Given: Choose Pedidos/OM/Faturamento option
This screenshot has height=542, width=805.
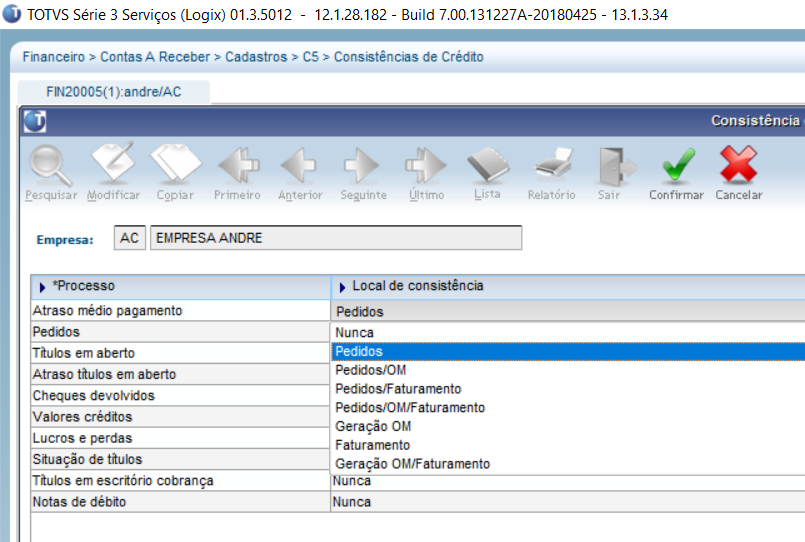Looking at the screenshot, I should tap(568, 408).
